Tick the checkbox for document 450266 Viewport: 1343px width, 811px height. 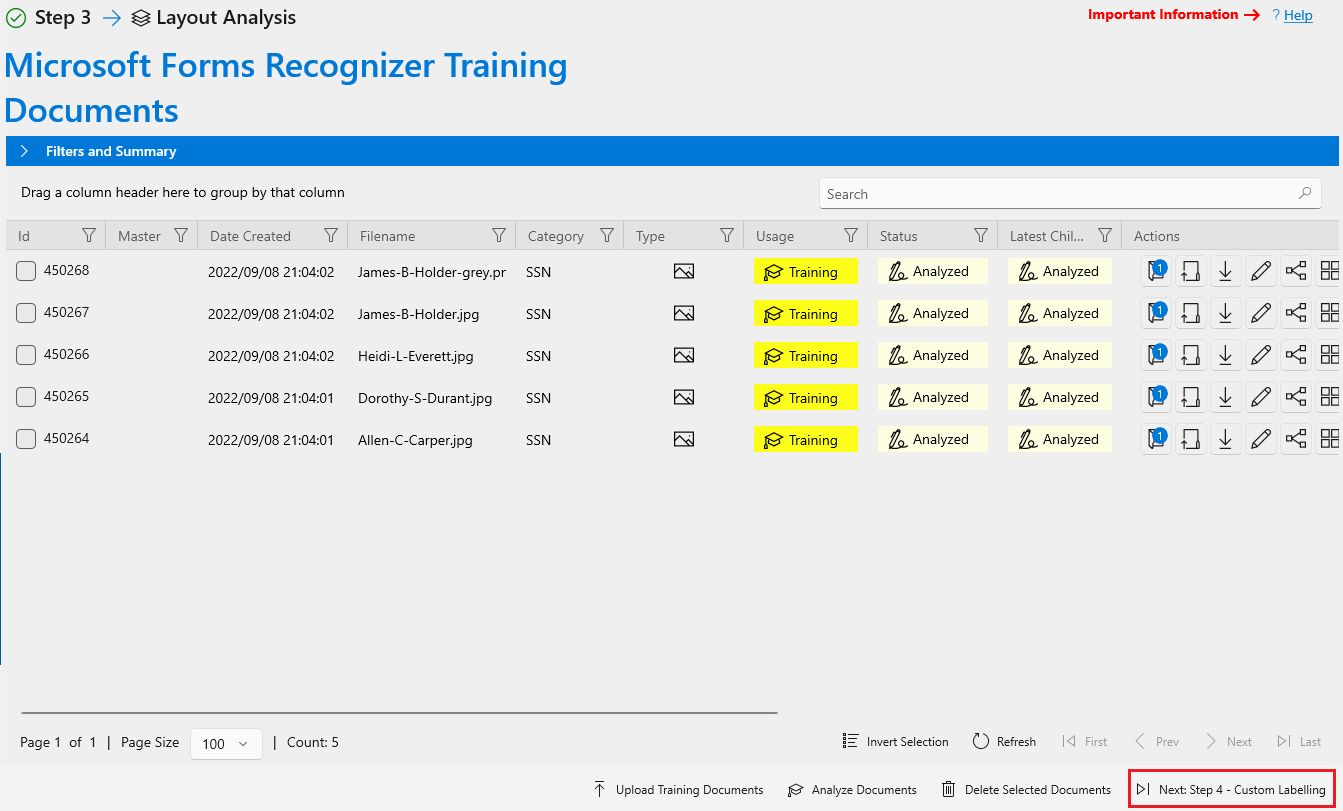click(26, 355)
